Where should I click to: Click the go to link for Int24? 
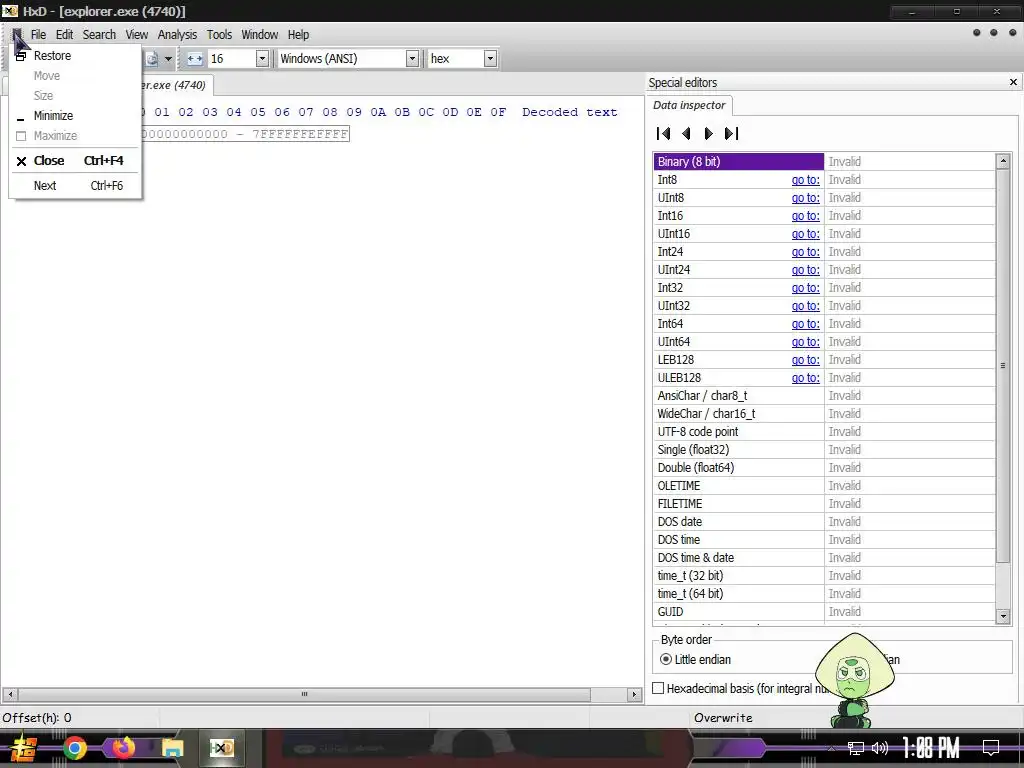[805, 251]
